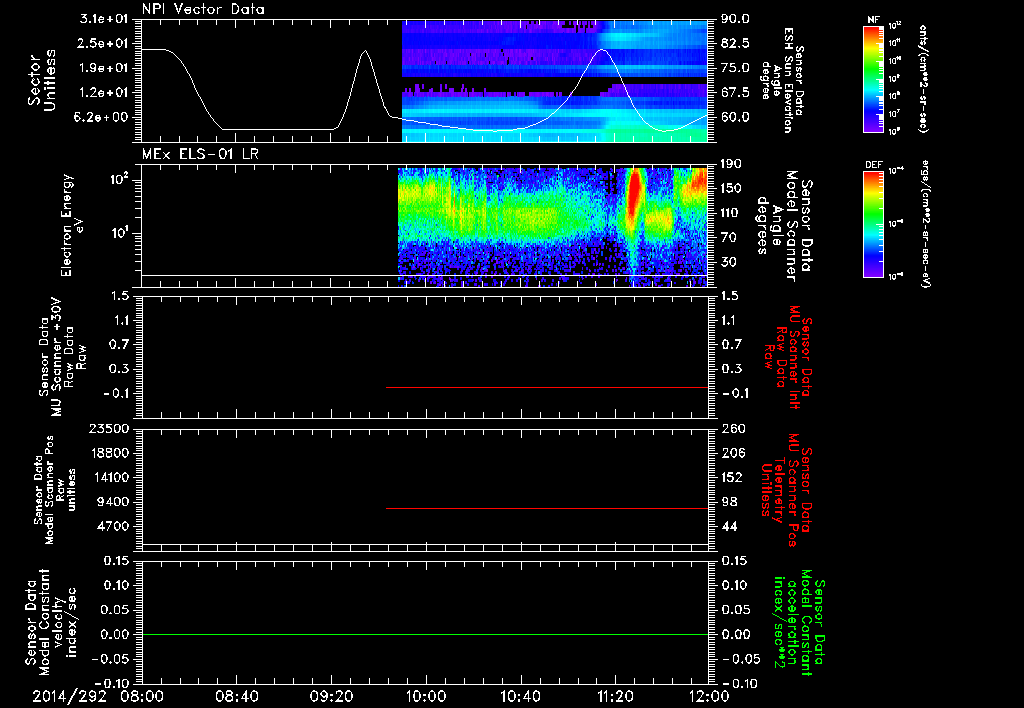Click the 190 scanner angle tick label
This screenshot has width=1024, height=708.
pyautogui.click(x=731, y=164)
